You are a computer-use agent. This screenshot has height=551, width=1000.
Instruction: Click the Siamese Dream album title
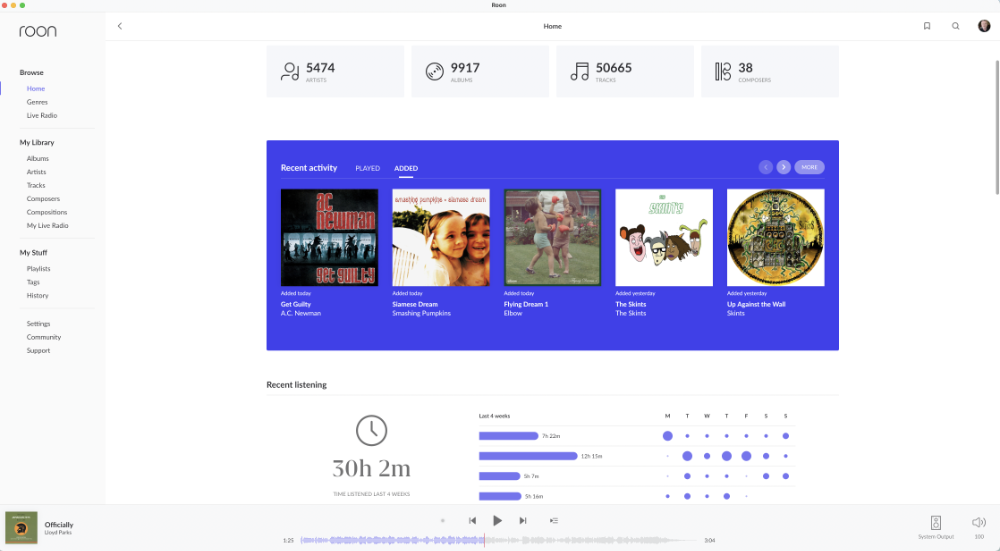click(415, 304)
